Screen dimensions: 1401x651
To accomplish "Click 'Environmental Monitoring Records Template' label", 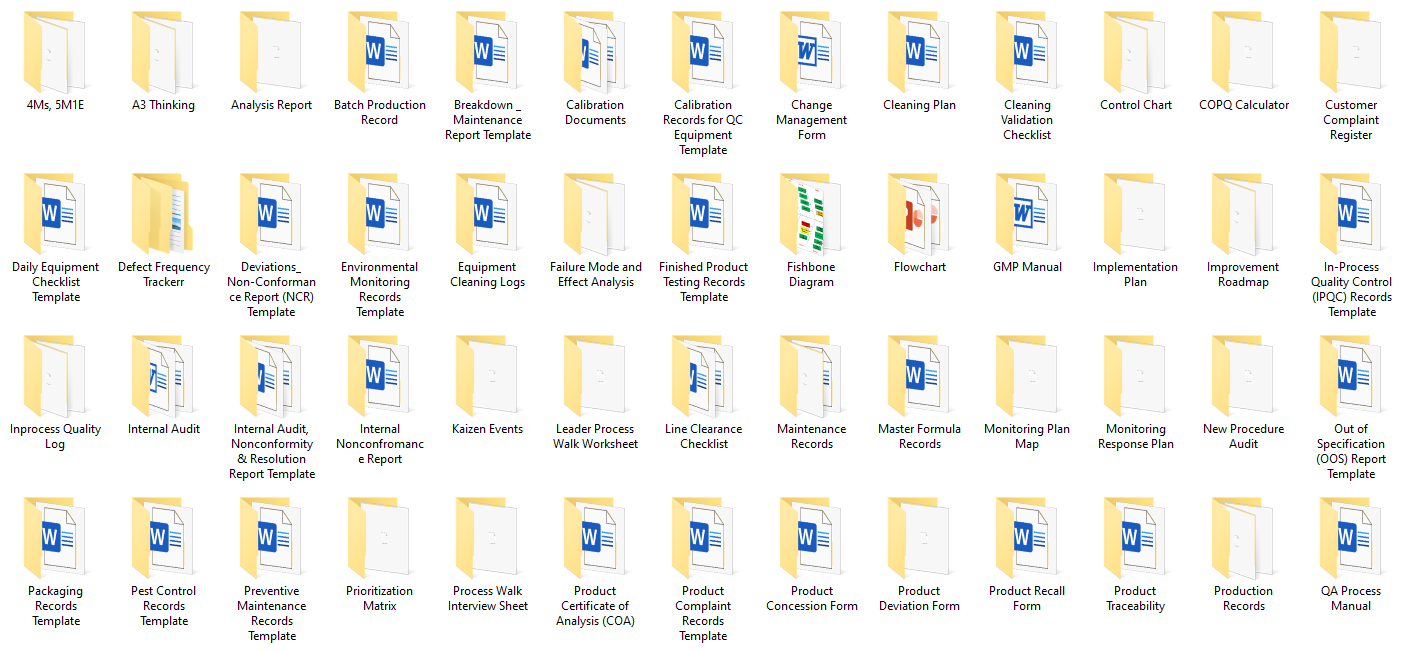I will pos(379,289).
